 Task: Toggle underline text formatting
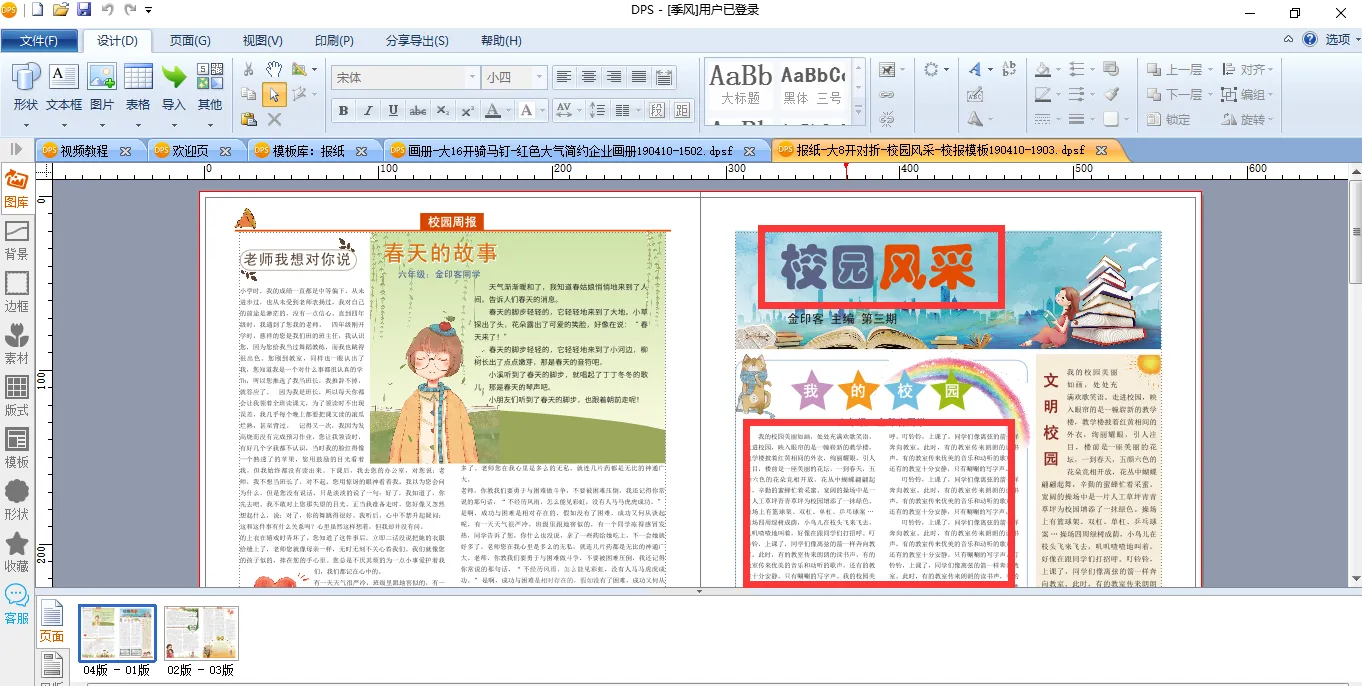coord(393,110)
